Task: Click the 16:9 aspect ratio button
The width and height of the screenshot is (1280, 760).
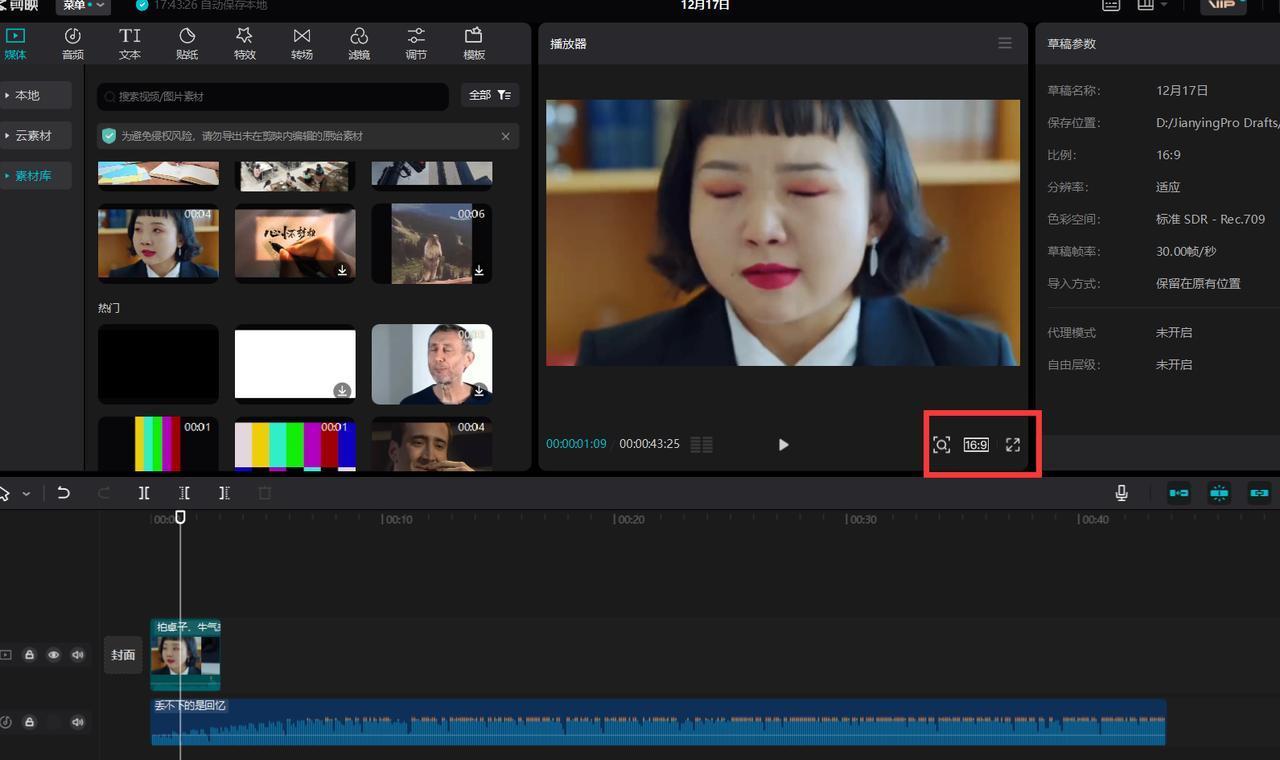Action: 976,445
